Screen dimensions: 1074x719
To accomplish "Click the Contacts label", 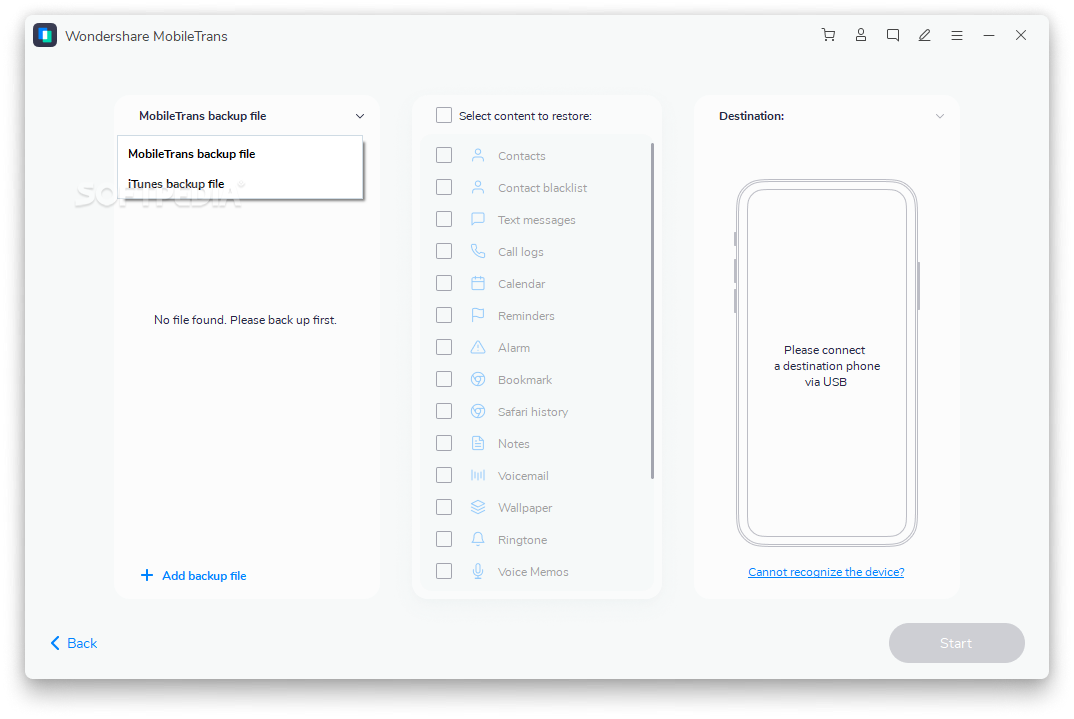I will coord(522,156).
